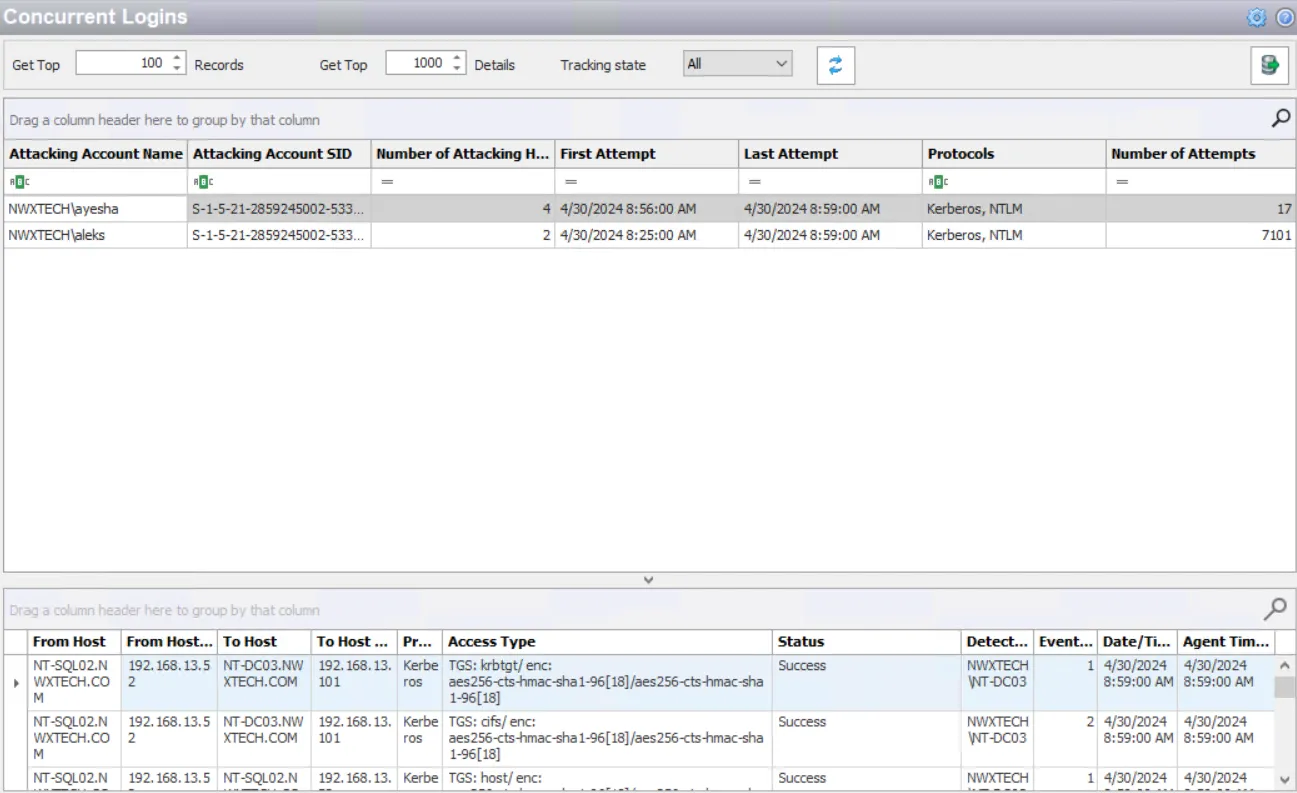Open the help icon
The width and height of the screenshot is (1297, 793).
click(x=1285, y=16)
